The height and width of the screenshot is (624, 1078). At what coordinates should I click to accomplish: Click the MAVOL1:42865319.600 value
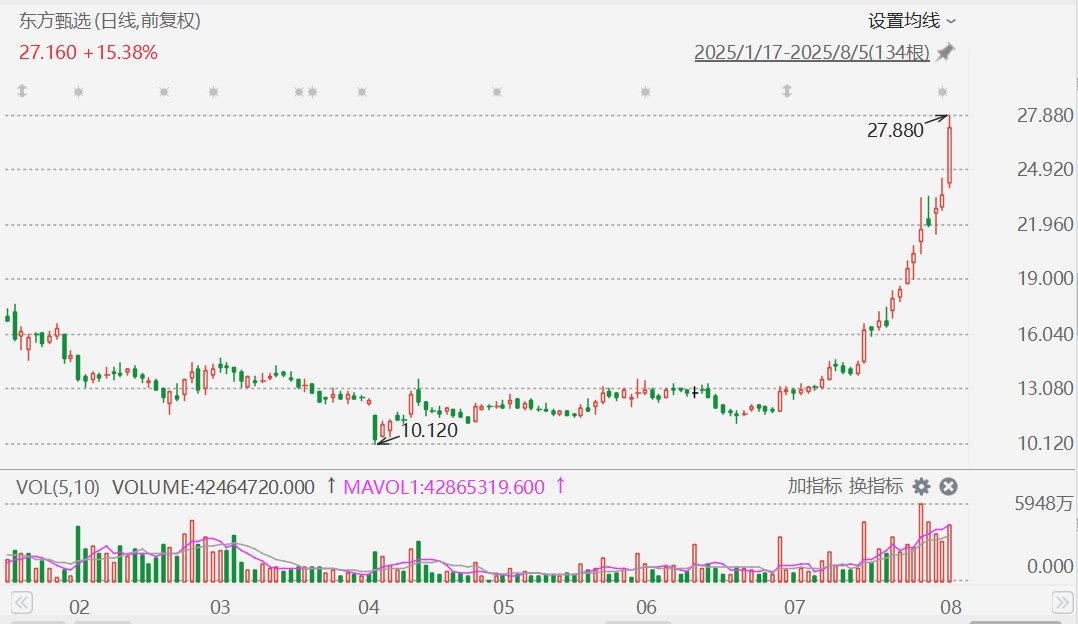tap(444, 487)
